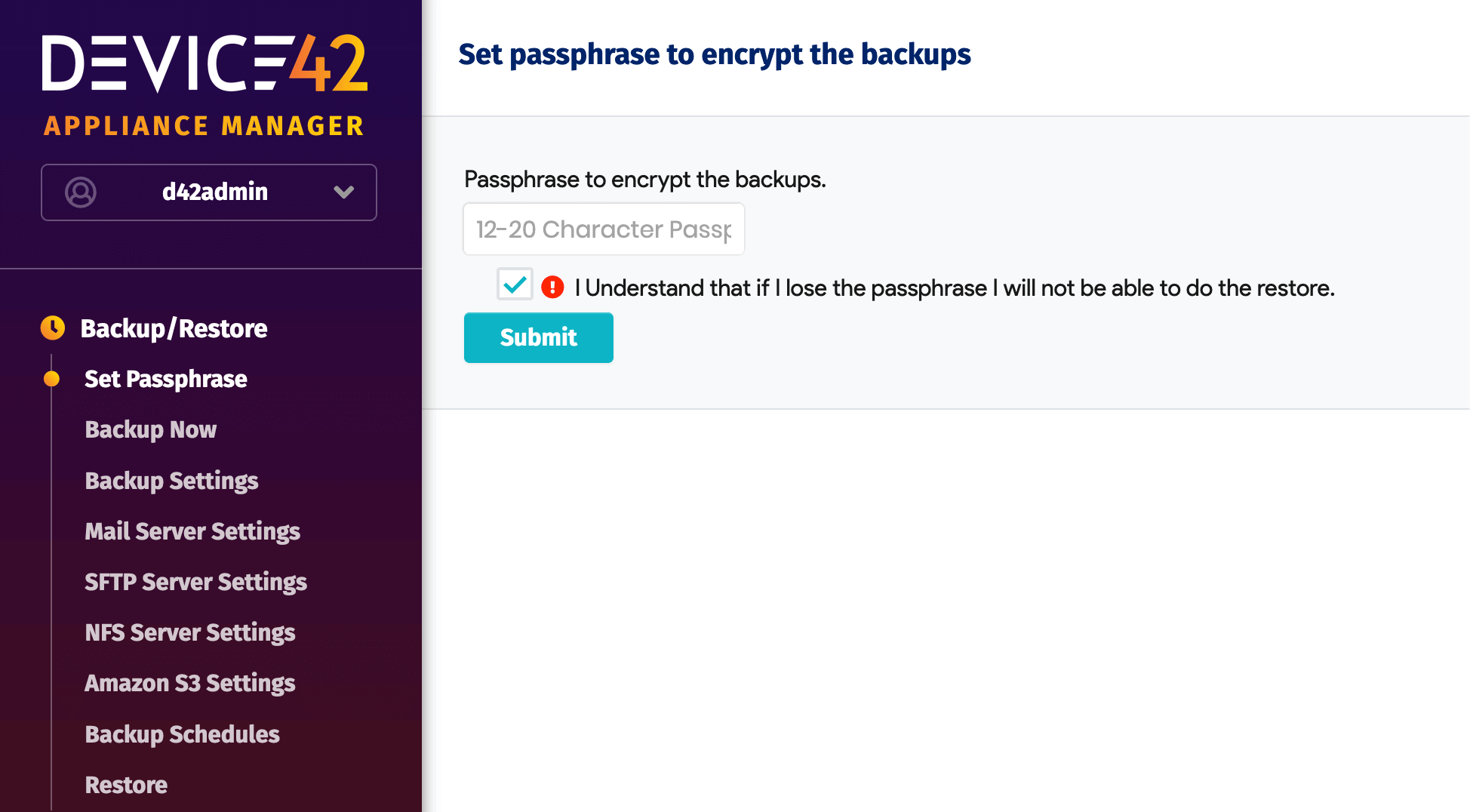This screenshot has width=1470, height=812.
Task: Click the red warning icon near the checkbox
Action: 552,287
